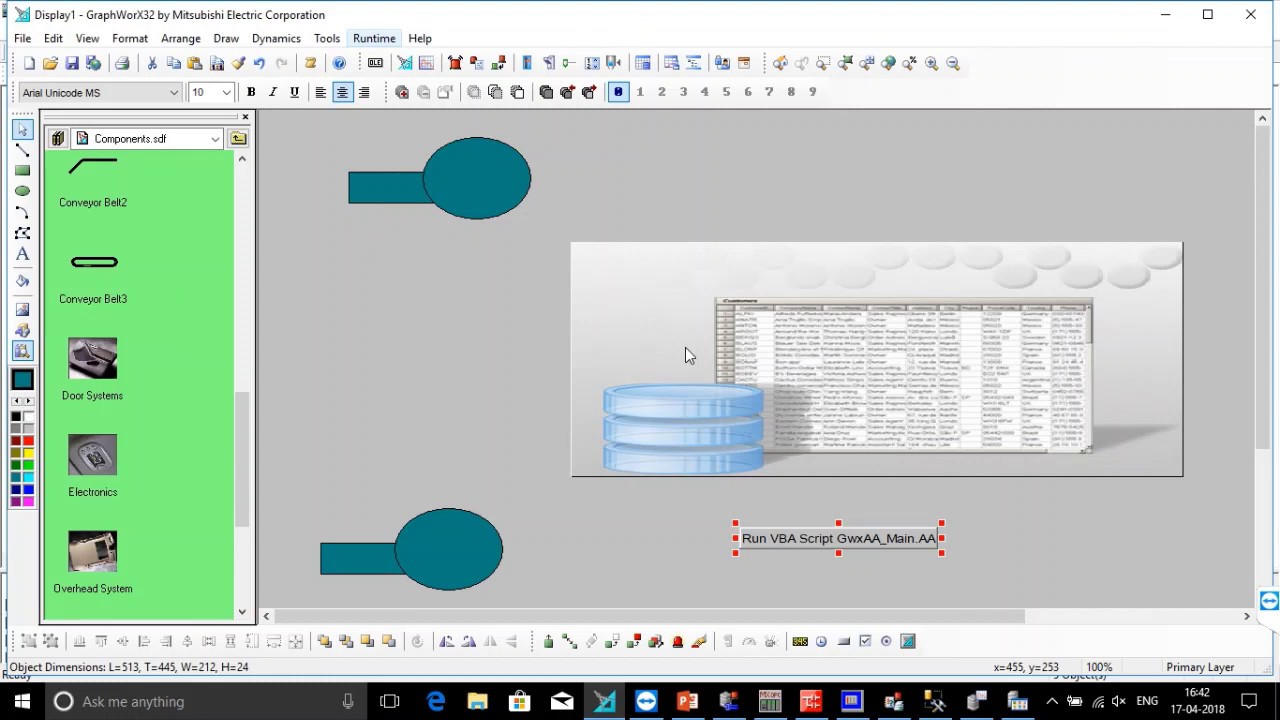The image size is (1280, 720).
Task: Open Microsoft Edge from the taskbar
Action: [436, 701]
